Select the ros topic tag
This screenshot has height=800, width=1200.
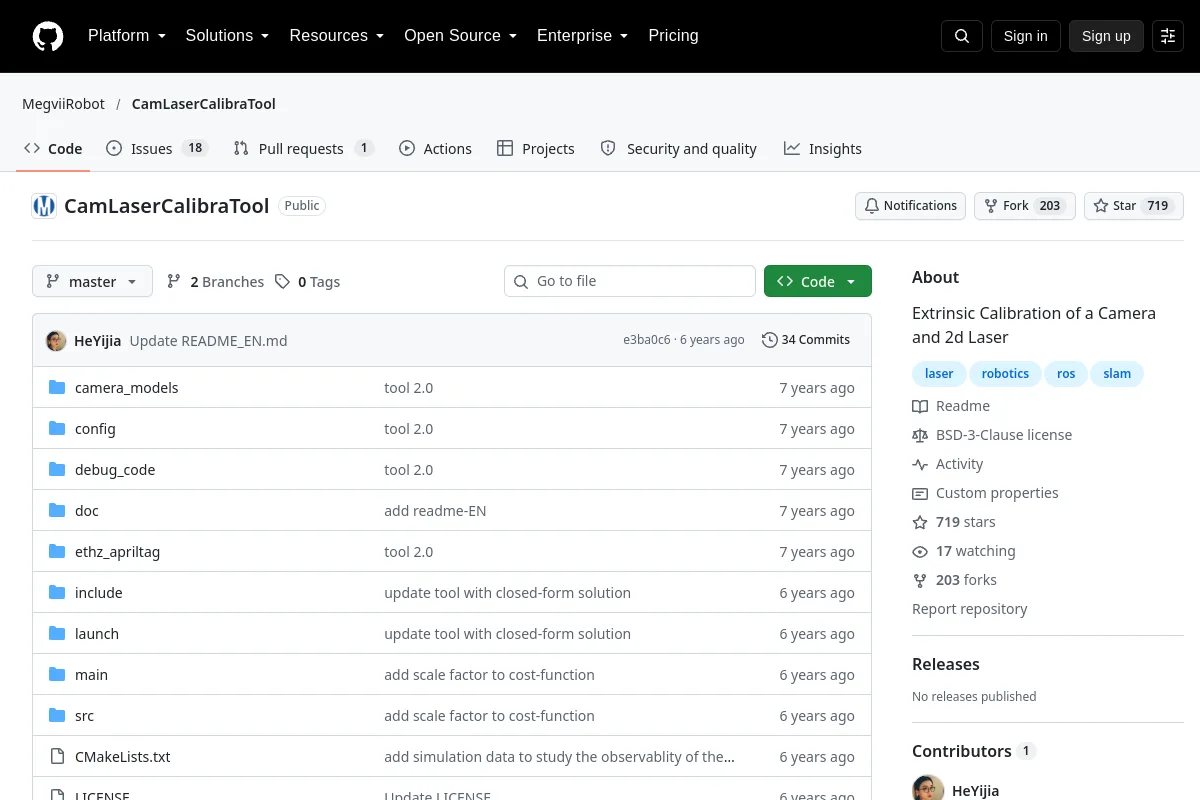pos(1066,374)
